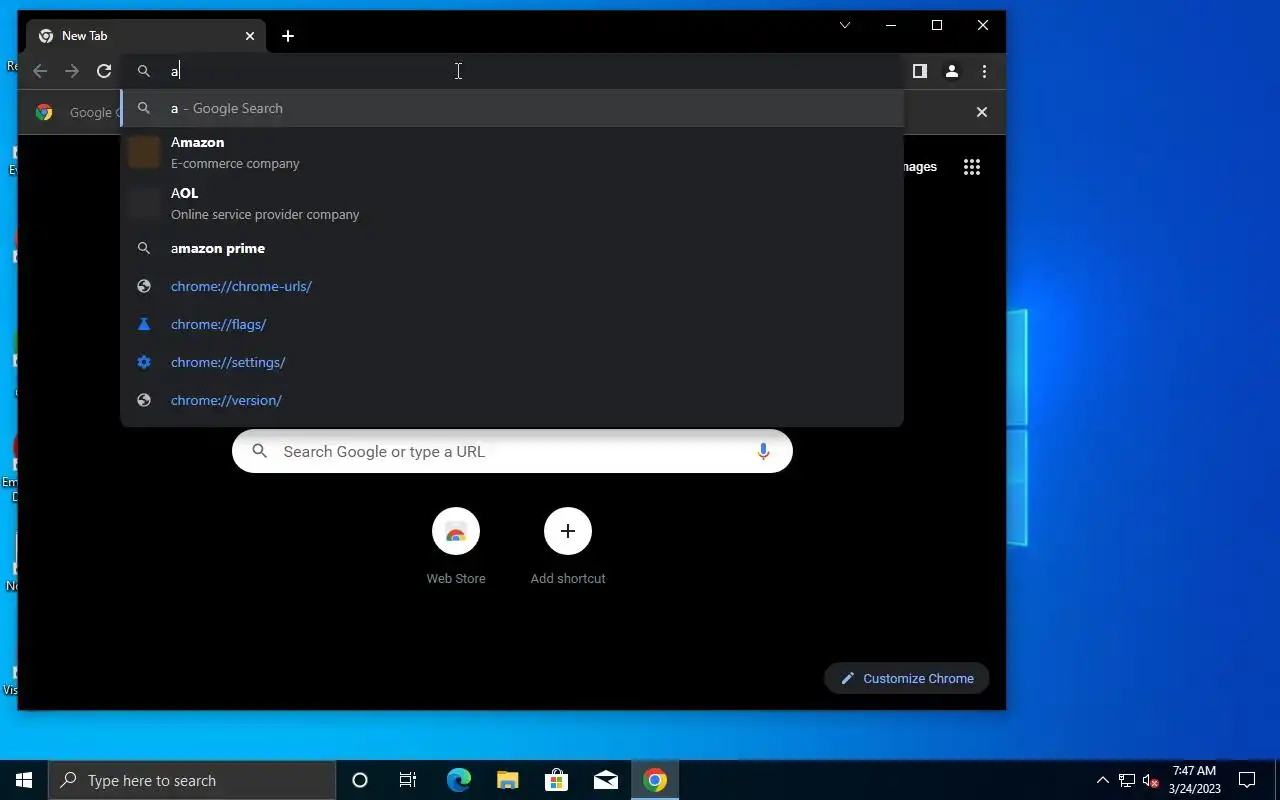Click the Chrome taskbar icon
Screen dimensions: 1280x800
(655, 780)
